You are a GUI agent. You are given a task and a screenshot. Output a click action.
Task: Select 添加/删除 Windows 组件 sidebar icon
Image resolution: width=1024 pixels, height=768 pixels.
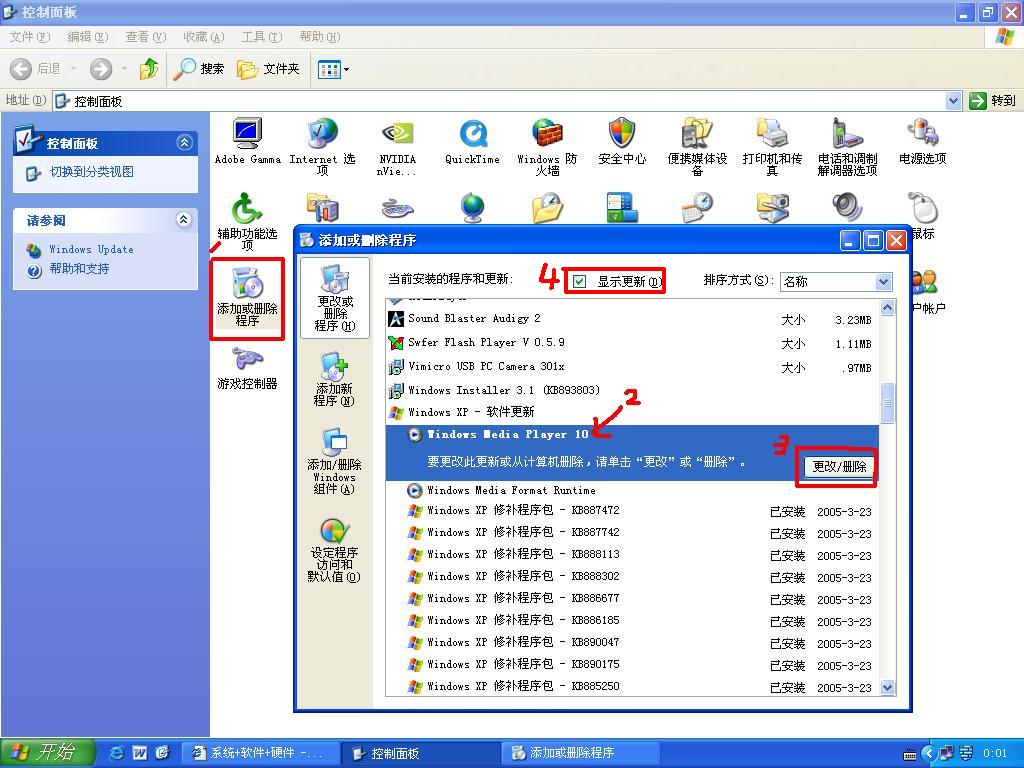(334, 461)
